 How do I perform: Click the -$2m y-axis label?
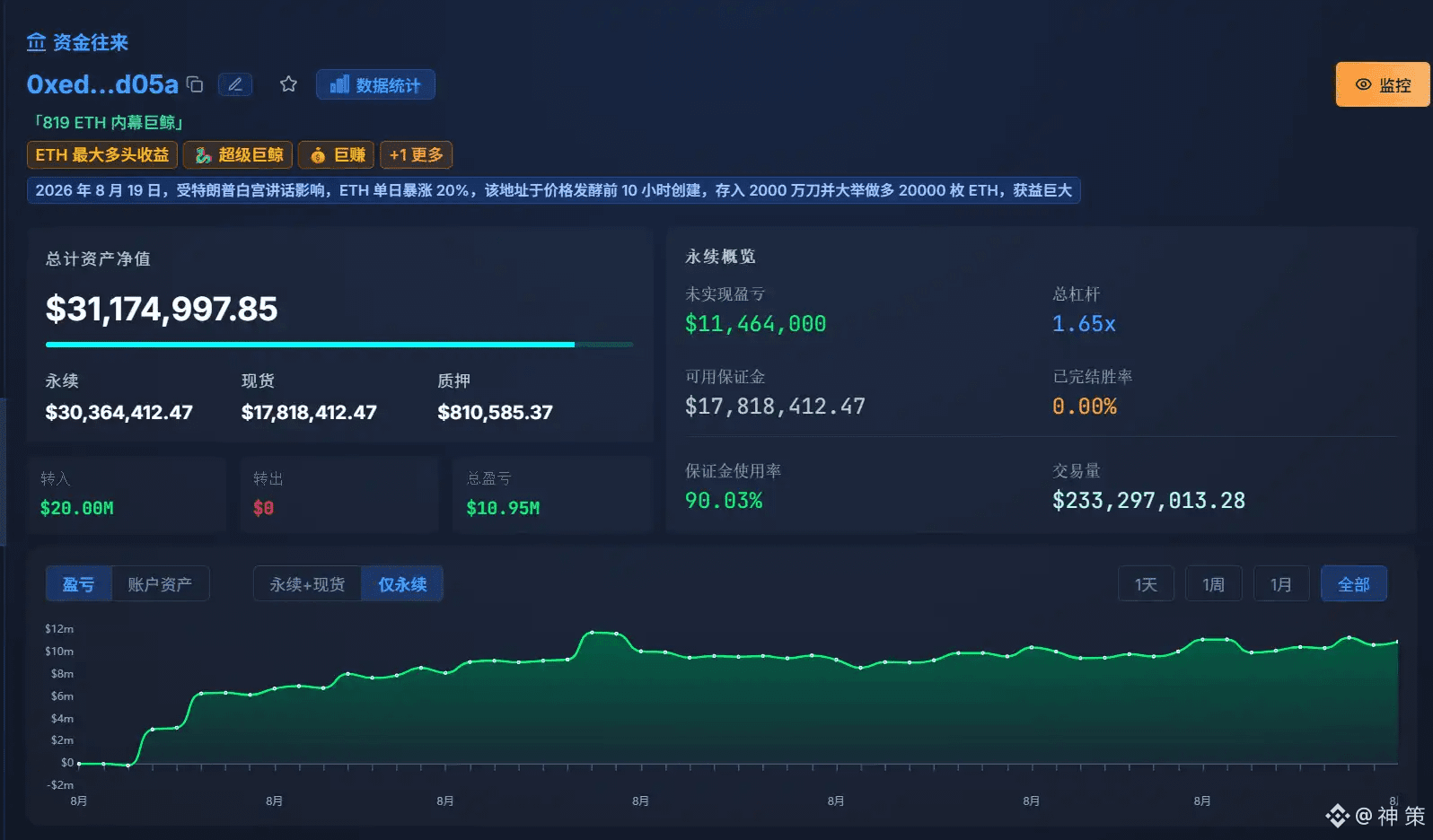pyautogui.click(x=60, y=785)
